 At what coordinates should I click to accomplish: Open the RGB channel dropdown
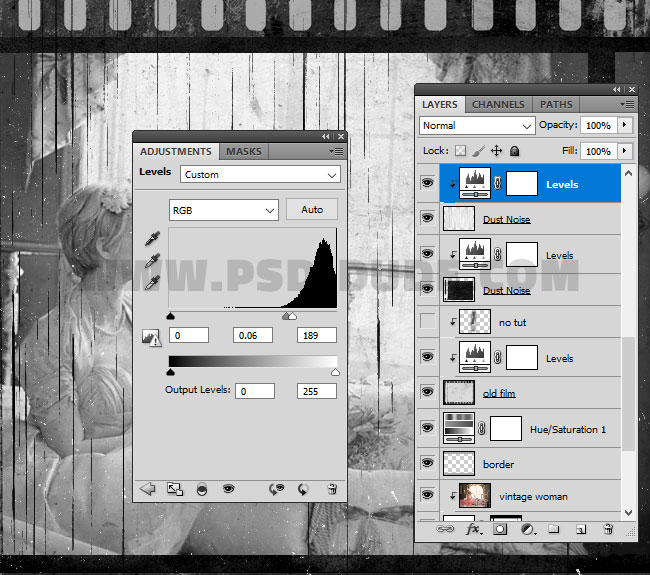[x=223, y=210]
